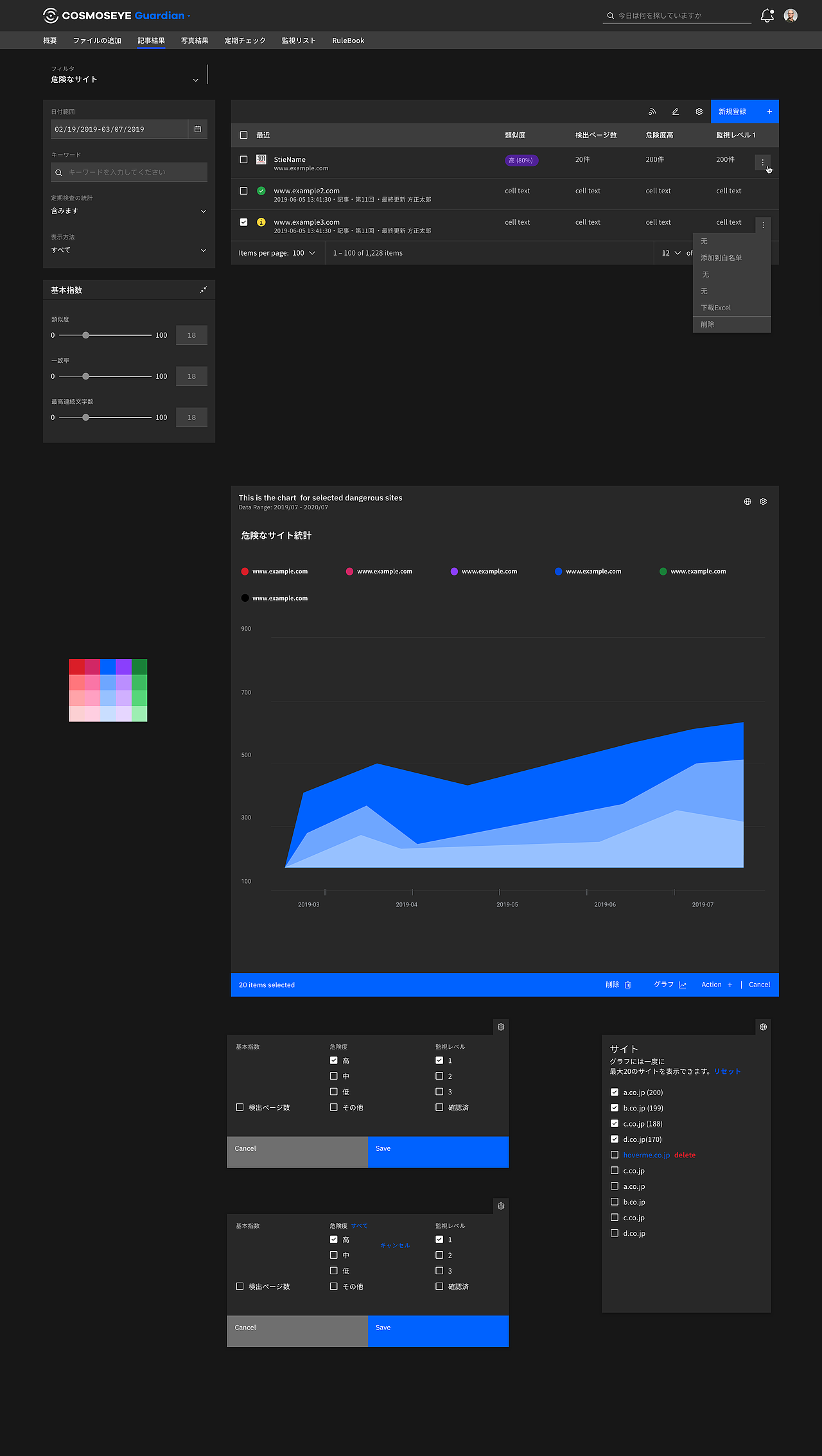Click Save in the first filter panel

tap(438, 1152)
